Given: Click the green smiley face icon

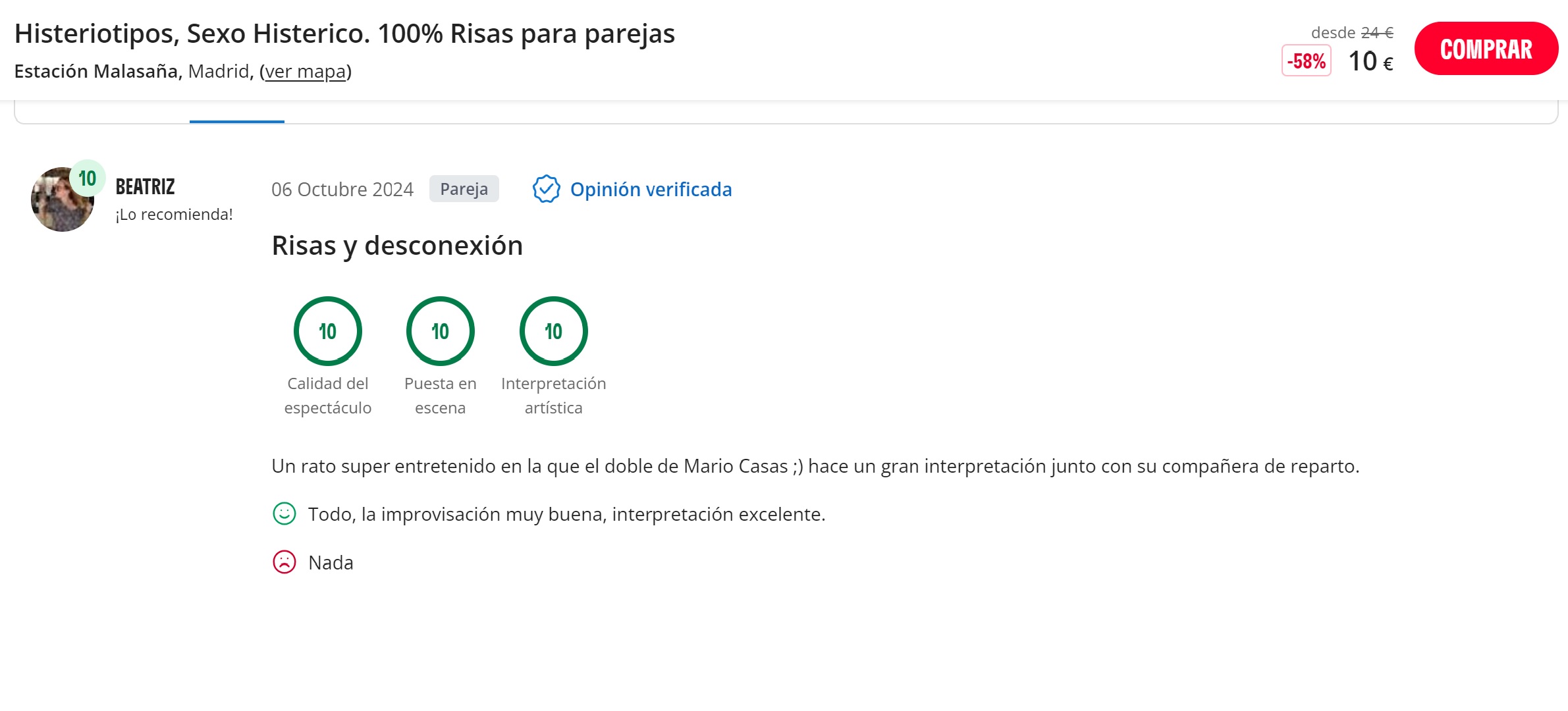Looking at the screenshot, I should coord(284,513).
